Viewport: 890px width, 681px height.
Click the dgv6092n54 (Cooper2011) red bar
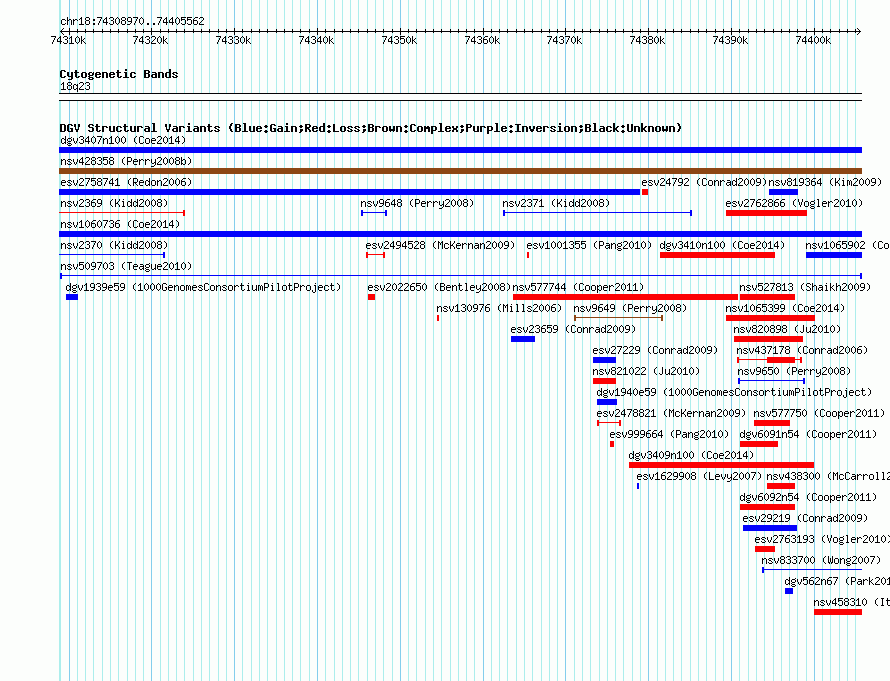[x=767, y=507]
